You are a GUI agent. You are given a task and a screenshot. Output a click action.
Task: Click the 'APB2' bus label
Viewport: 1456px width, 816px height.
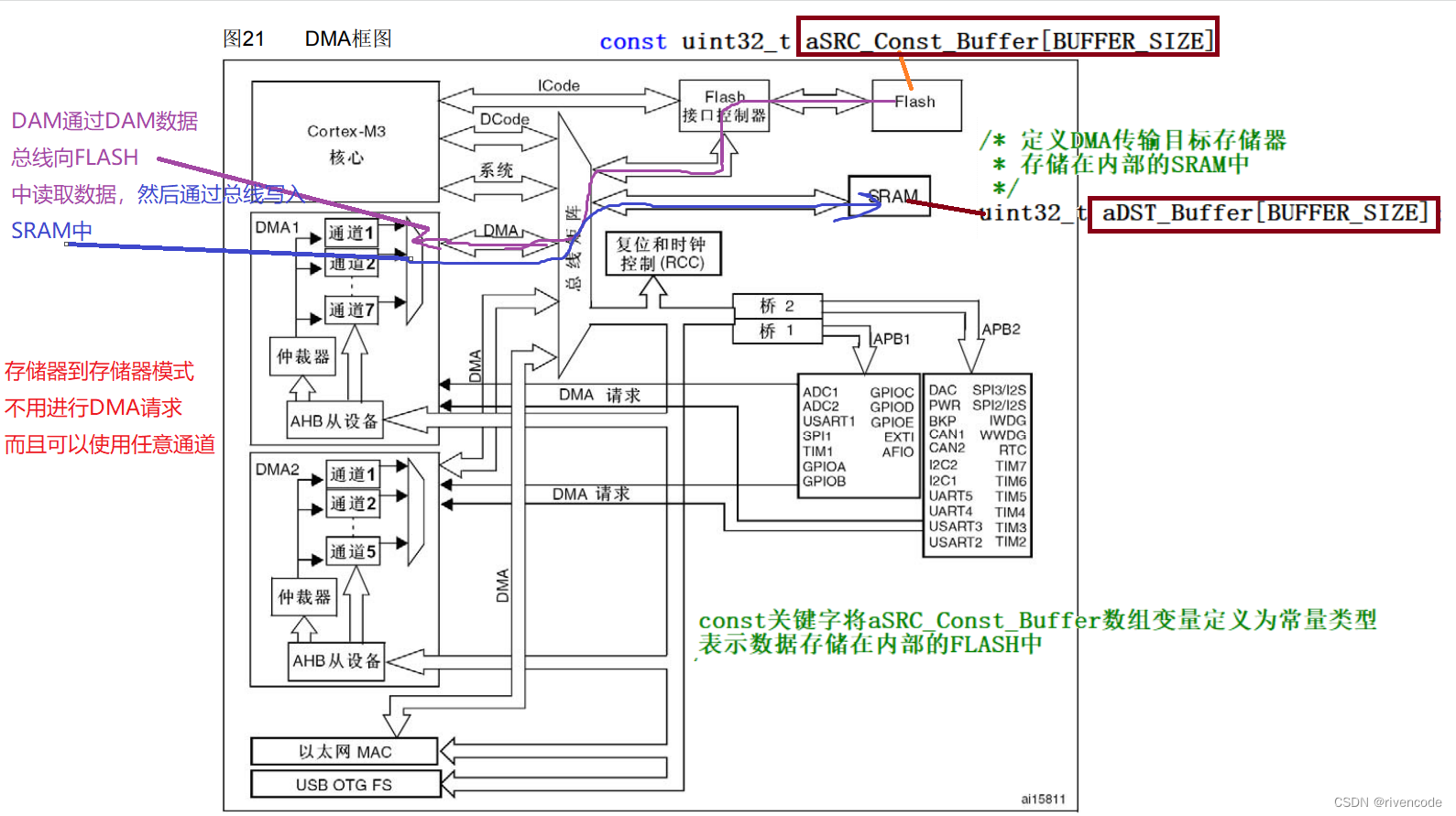[x=1001, y=329]
